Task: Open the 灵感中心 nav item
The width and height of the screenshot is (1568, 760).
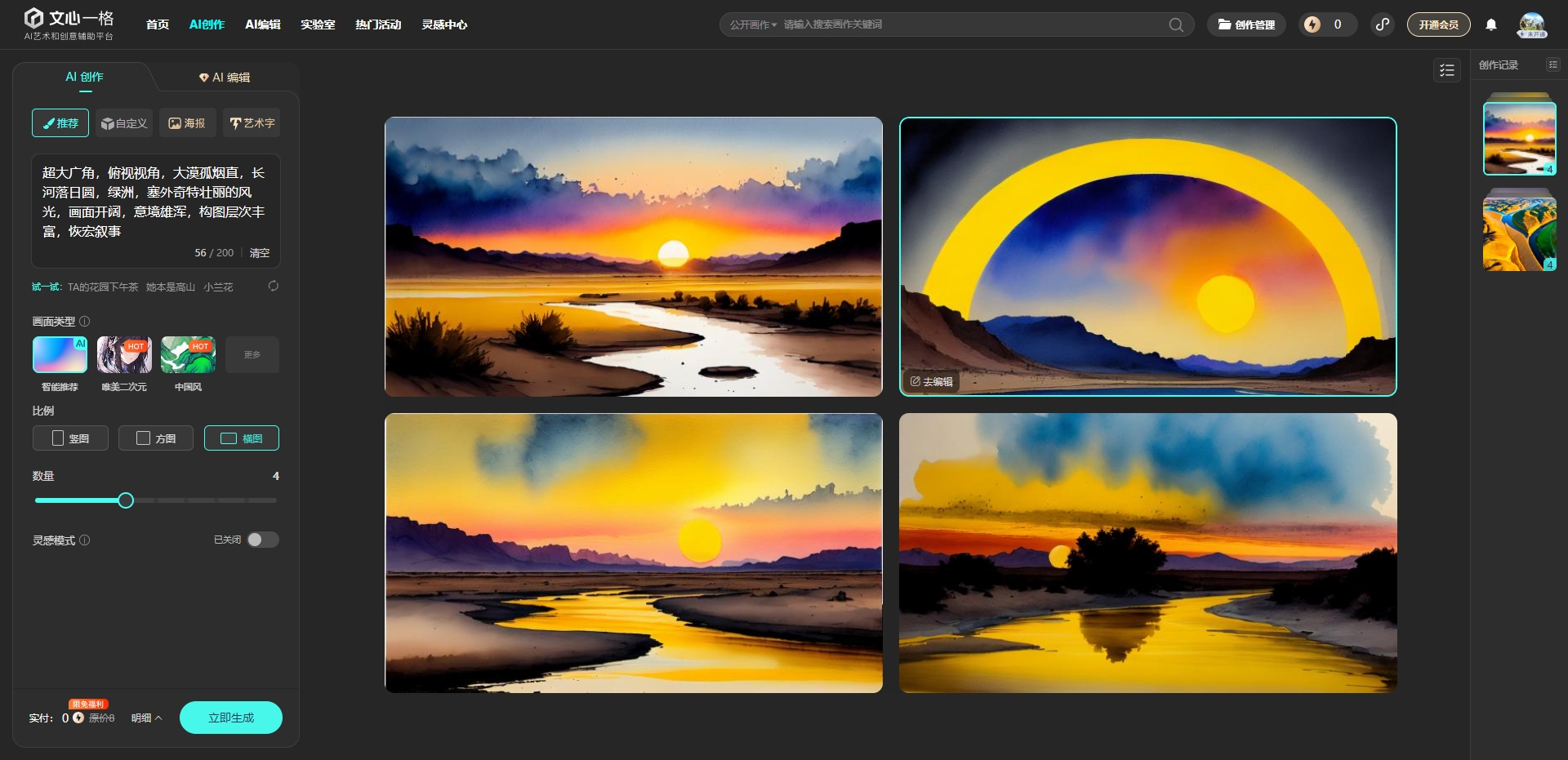Action: point(444,24)
